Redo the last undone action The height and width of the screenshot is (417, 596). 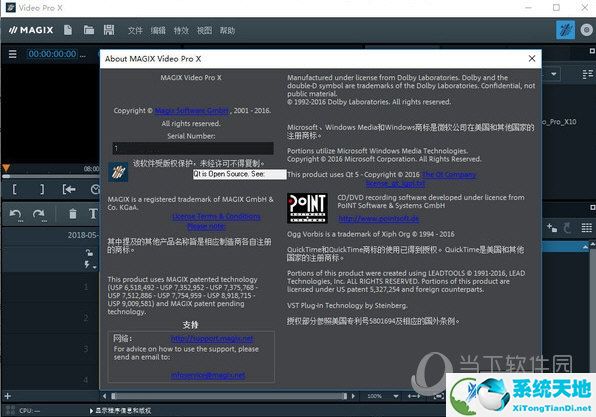[x=39, y=215]
